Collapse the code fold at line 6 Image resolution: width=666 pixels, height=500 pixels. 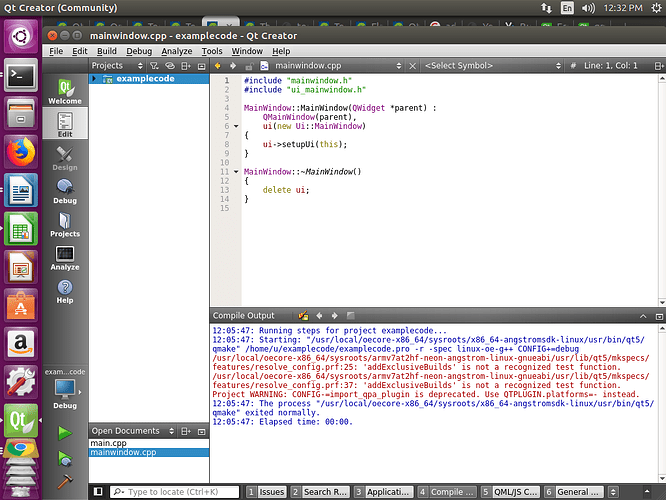click(236, 126)
